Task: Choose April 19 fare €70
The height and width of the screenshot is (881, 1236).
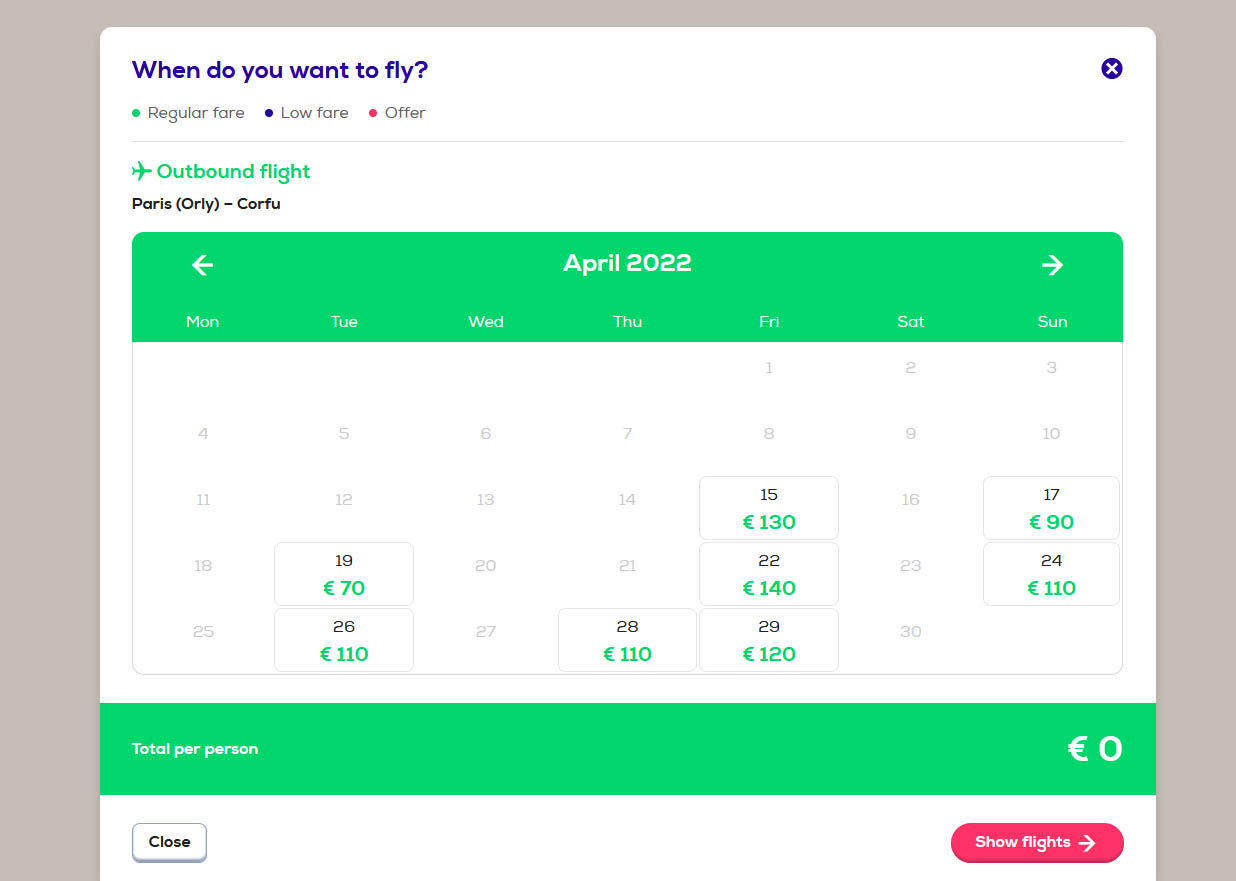Action: tap(344, 574)
